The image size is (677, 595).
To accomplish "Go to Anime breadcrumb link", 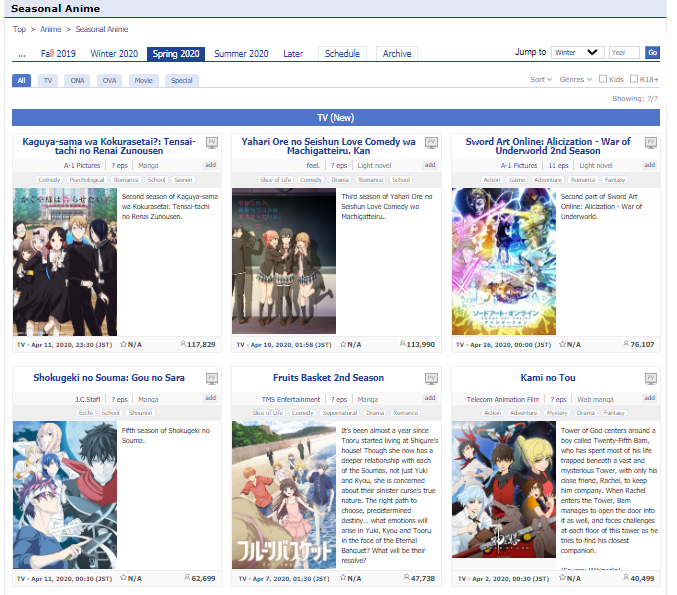I will pos(51,29).
